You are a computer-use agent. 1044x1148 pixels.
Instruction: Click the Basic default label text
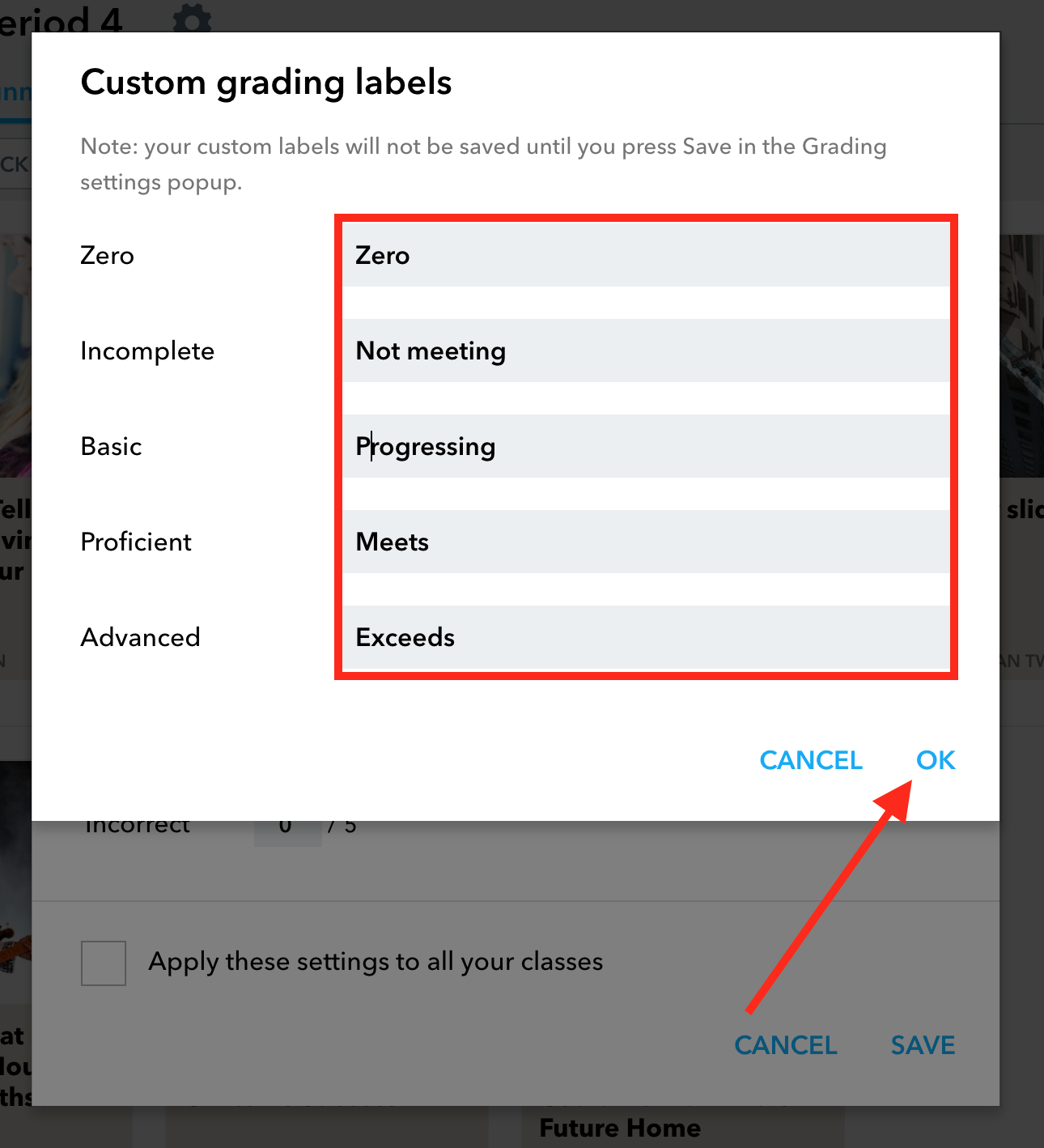point(111,446)
